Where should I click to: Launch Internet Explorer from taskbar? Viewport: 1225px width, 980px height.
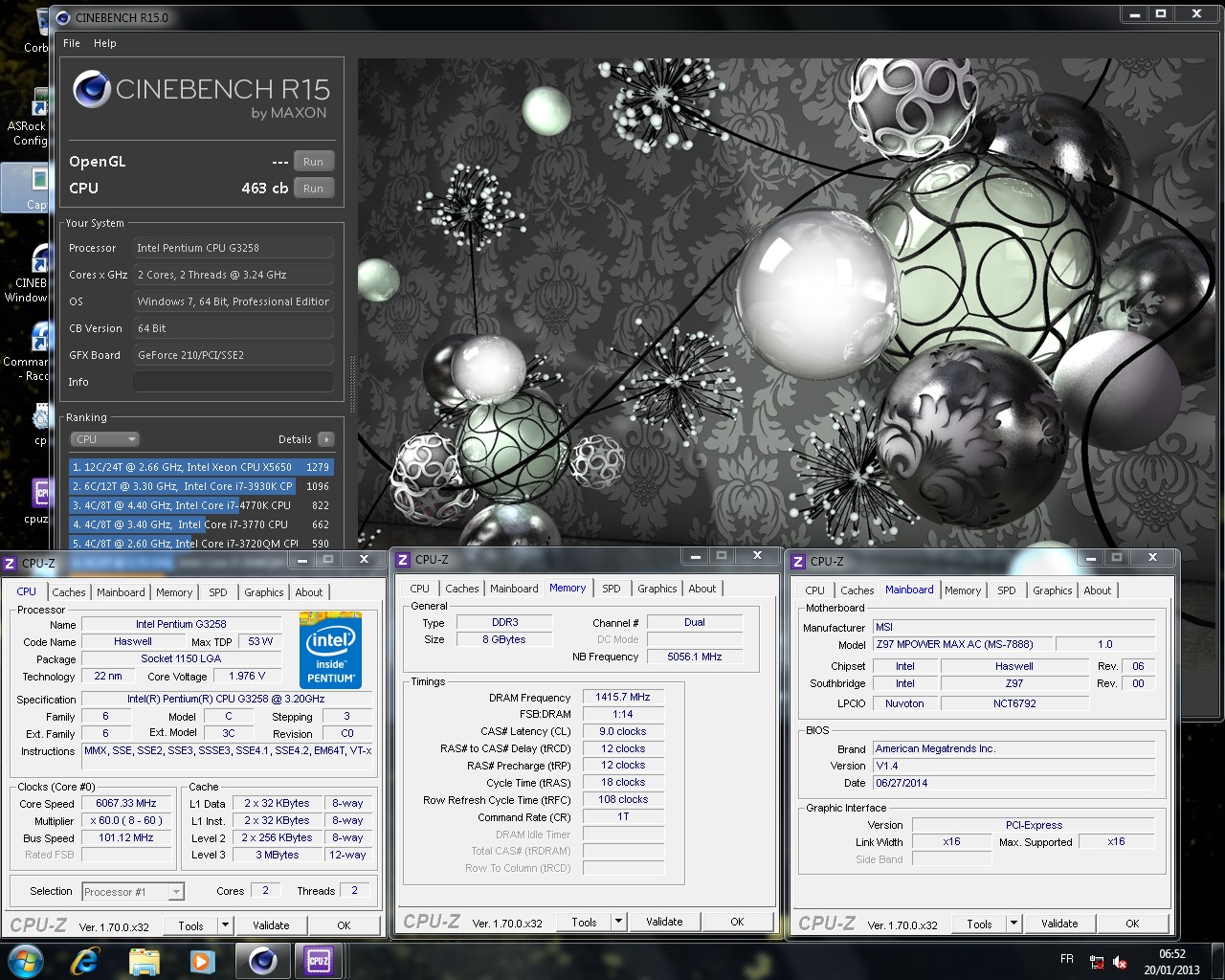pos(85,961)
